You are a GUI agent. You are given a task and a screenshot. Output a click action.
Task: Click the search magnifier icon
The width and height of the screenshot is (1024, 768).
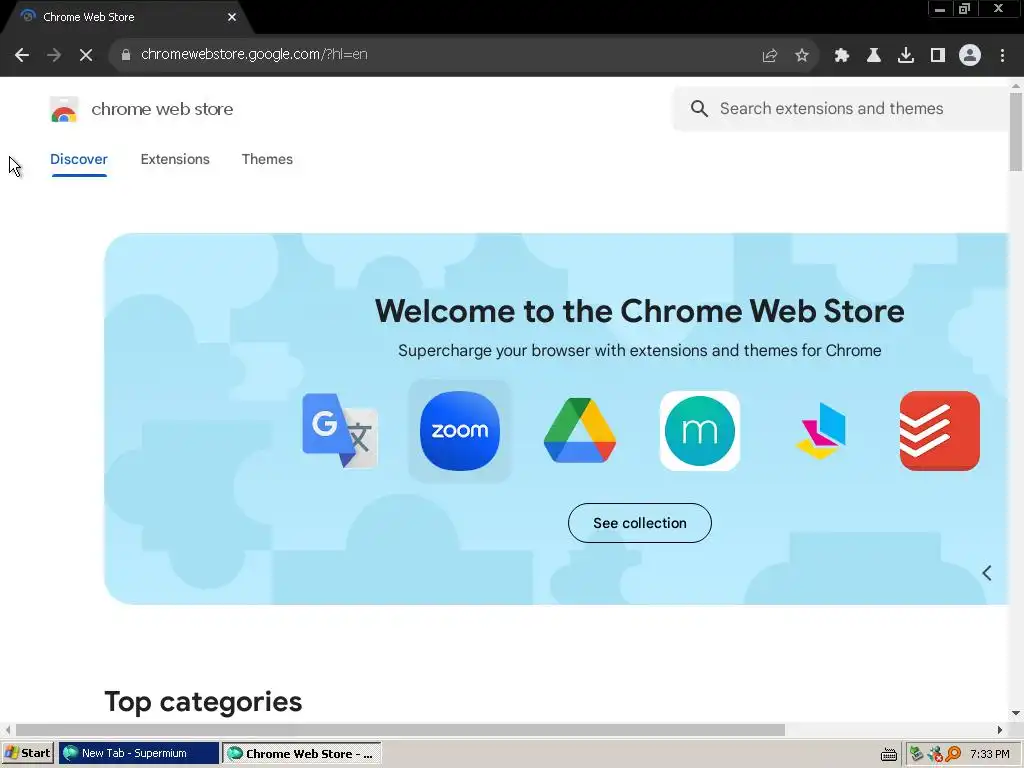[x=699, y=108]
